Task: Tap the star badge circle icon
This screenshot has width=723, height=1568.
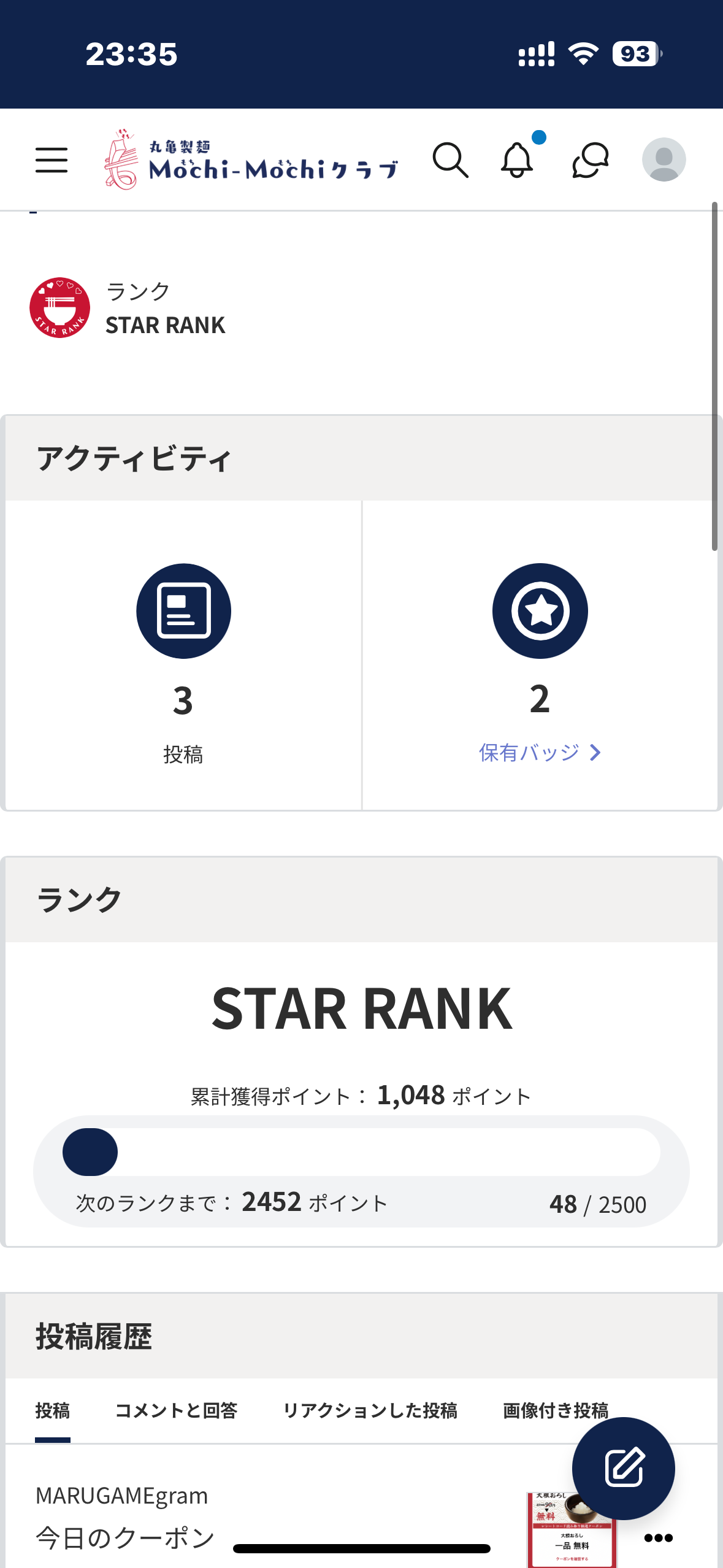Action: click(540, 611)
